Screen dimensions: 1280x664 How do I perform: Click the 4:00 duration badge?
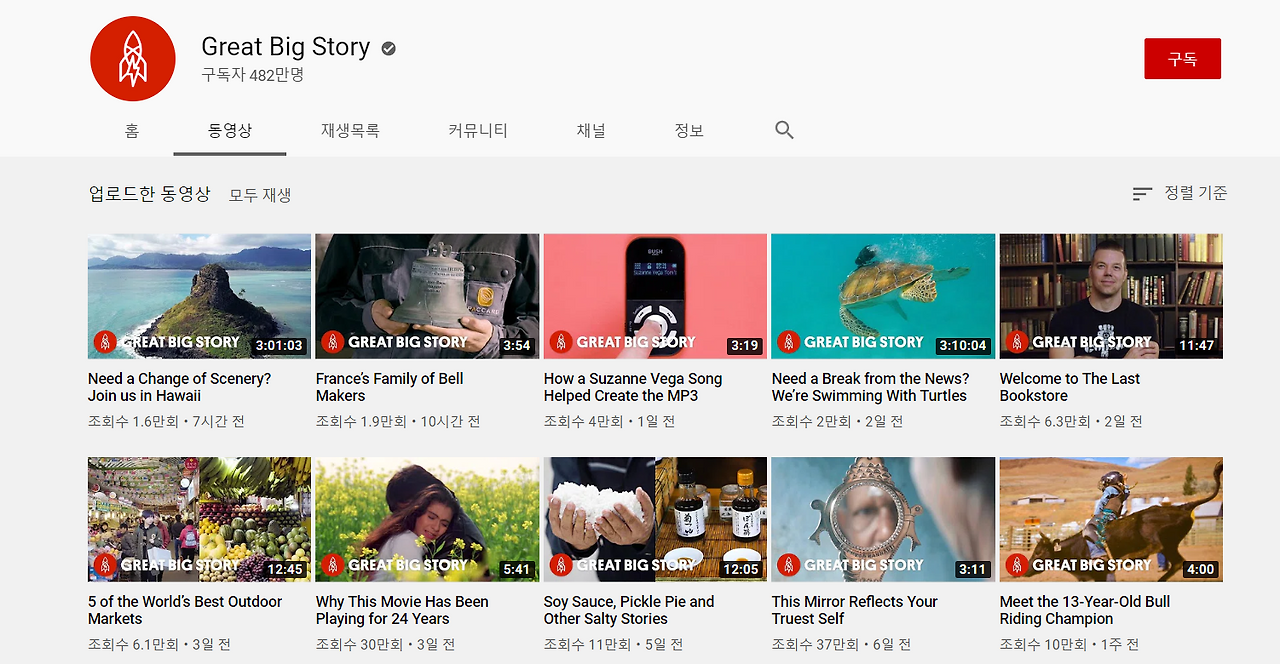(x=1200, y=569)
